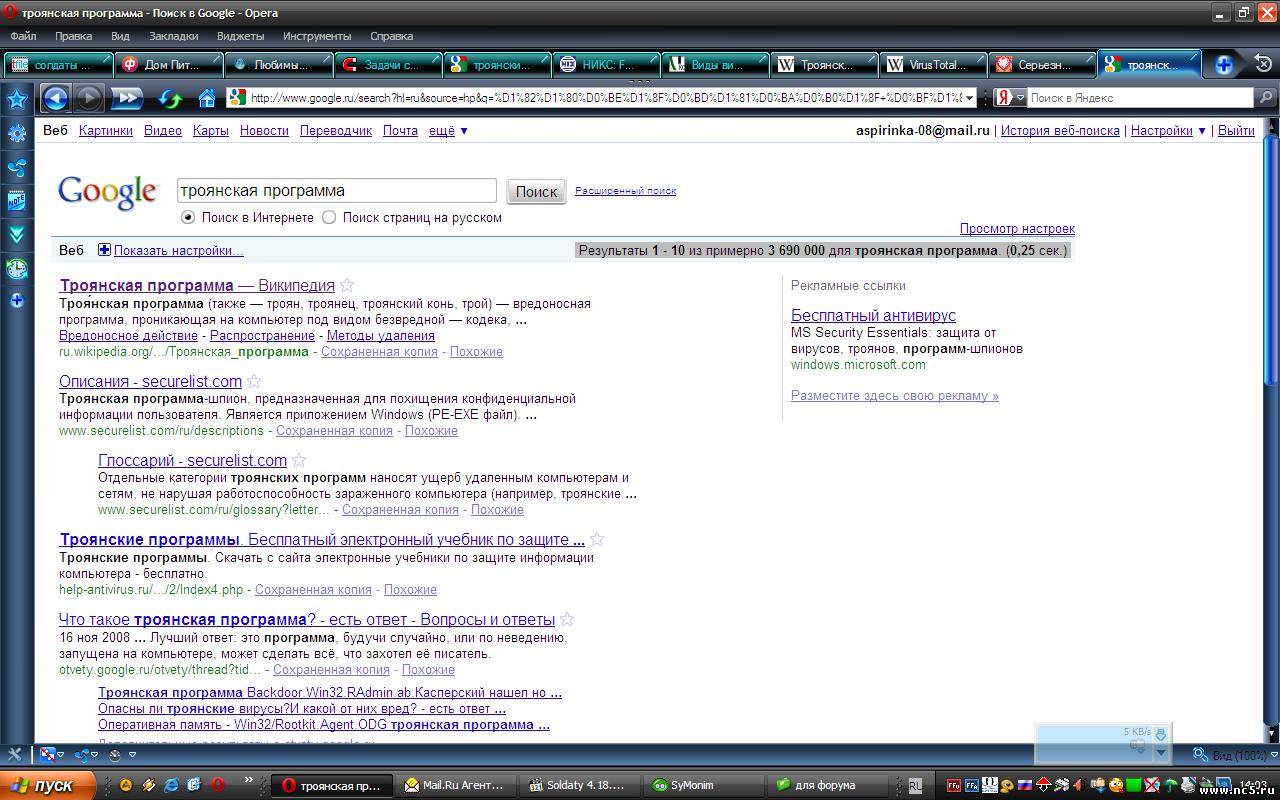Screen dimensions: 1280x800
Task: Open the Виджеты menu
Action: coord(240,36)
